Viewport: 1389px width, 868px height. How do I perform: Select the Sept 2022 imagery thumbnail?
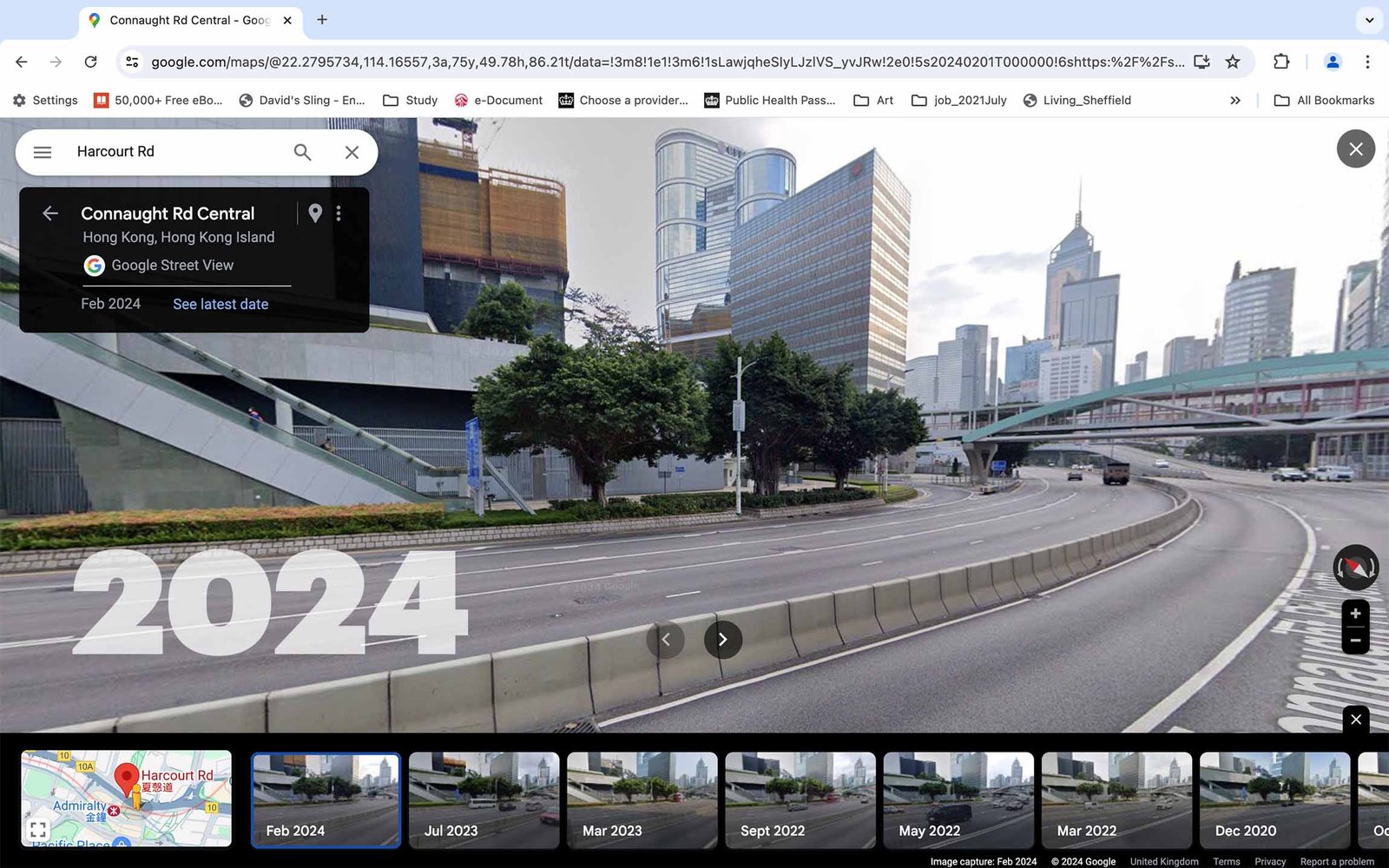(x=800, y=799)
